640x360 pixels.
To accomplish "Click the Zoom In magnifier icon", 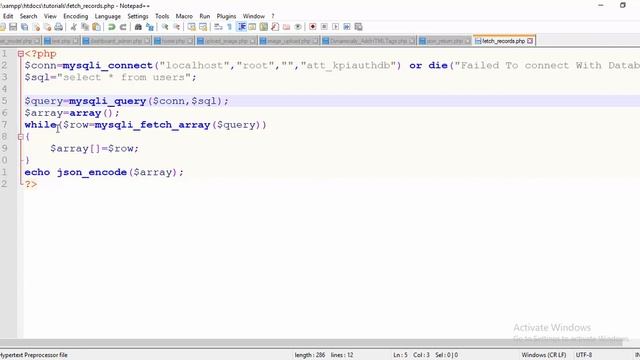I will click(165, 27).
